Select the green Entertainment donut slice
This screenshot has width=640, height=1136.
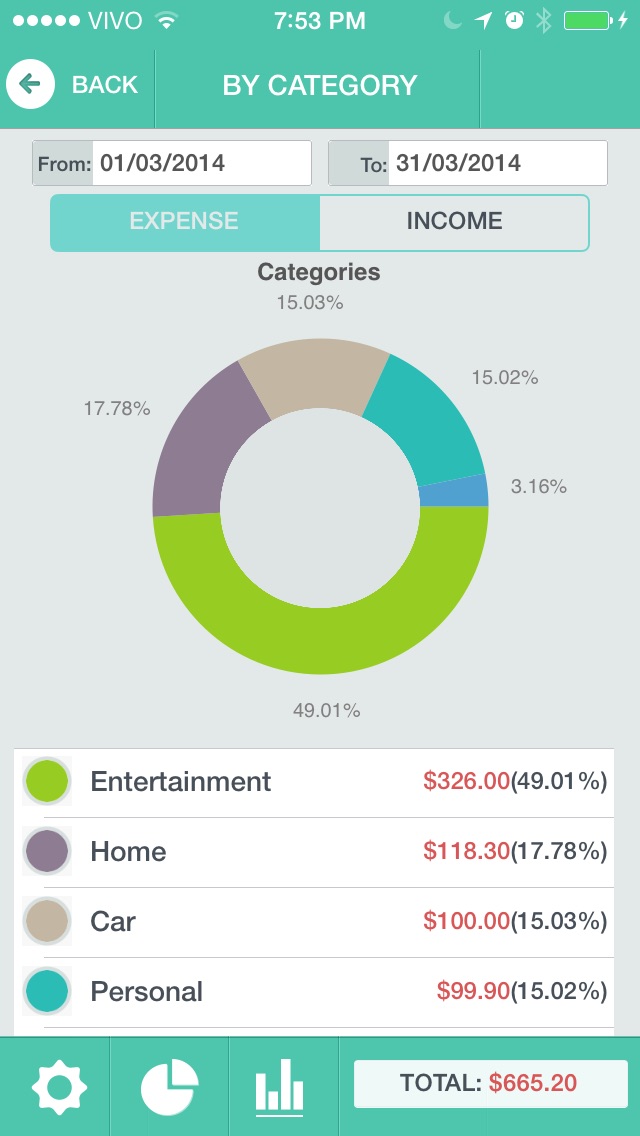point(320,632)
